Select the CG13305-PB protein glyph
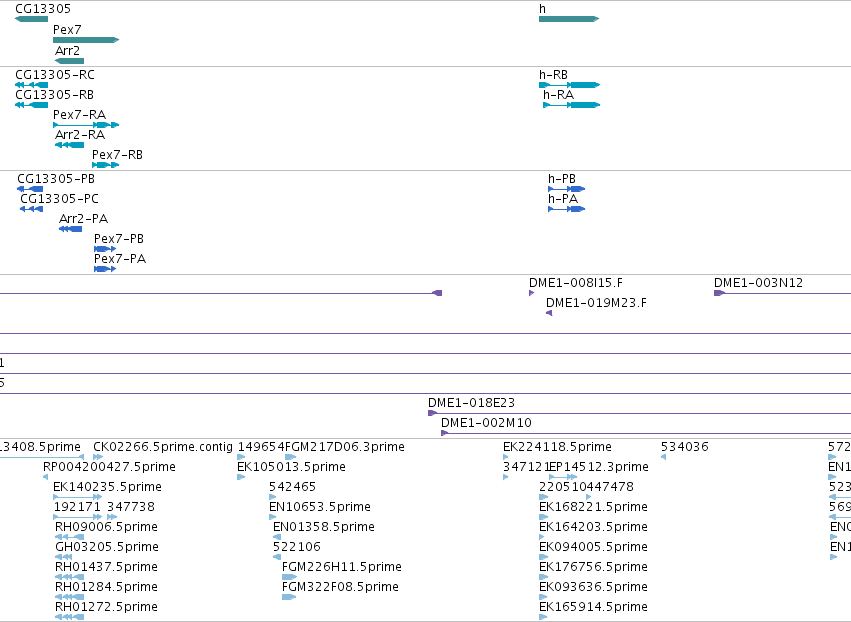This screenshot has height=622, width=851. (x=30, y=189)
